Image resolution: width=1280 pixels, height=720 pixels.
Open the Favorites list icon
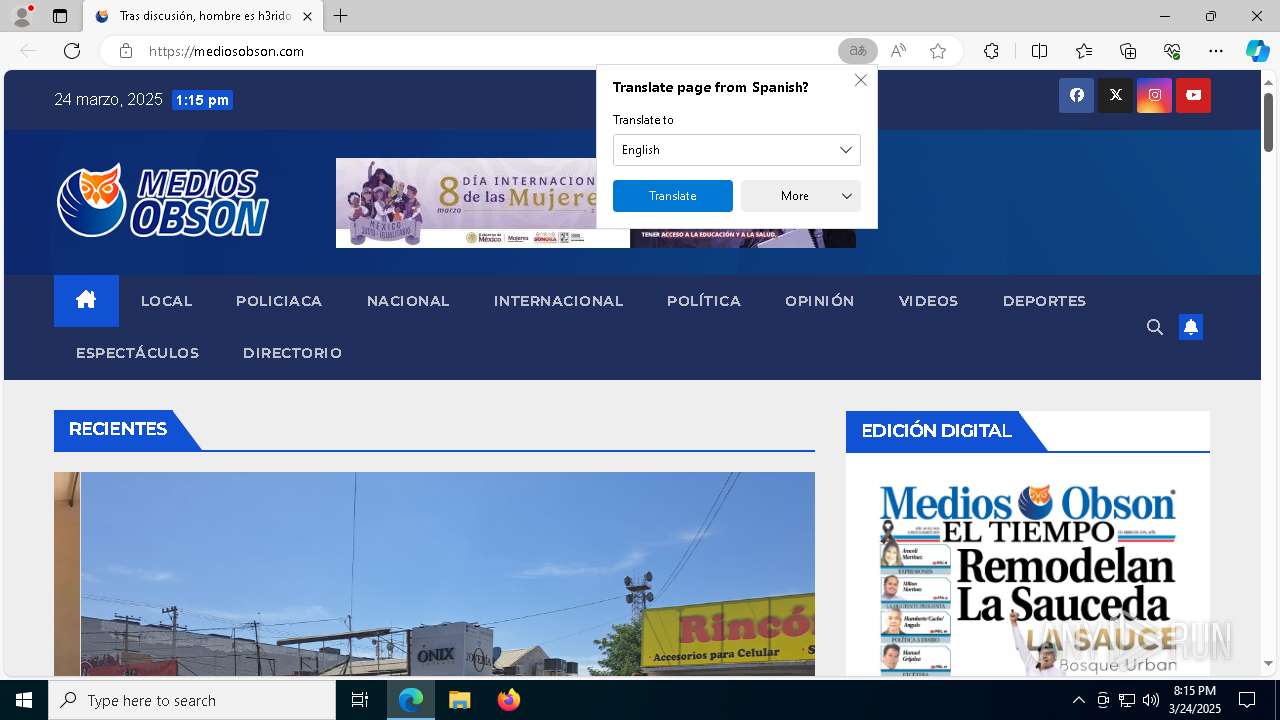click(1084, 51)
